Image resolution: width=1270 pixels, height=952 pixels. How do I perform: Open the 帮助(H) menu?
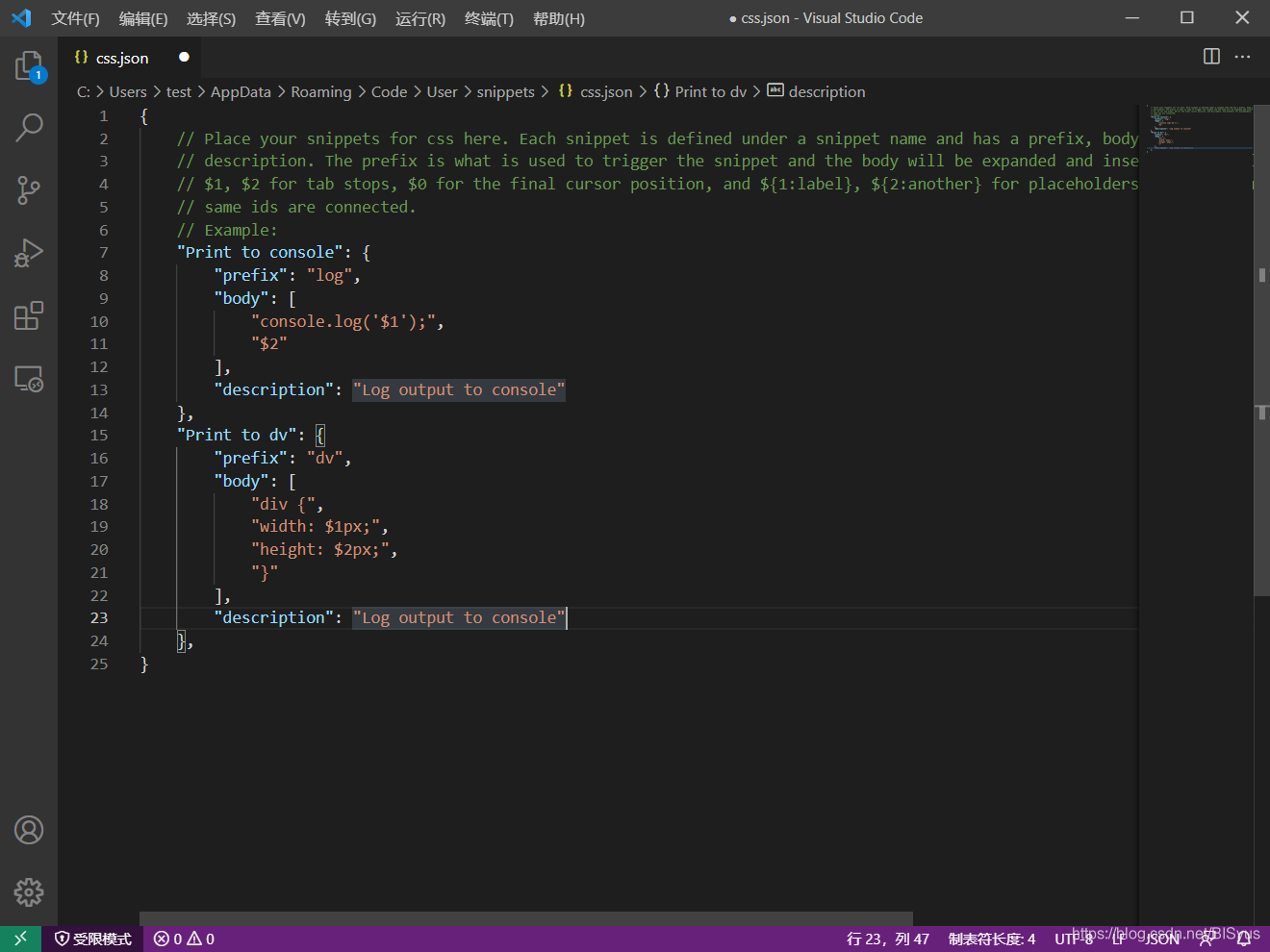[559, 18]
